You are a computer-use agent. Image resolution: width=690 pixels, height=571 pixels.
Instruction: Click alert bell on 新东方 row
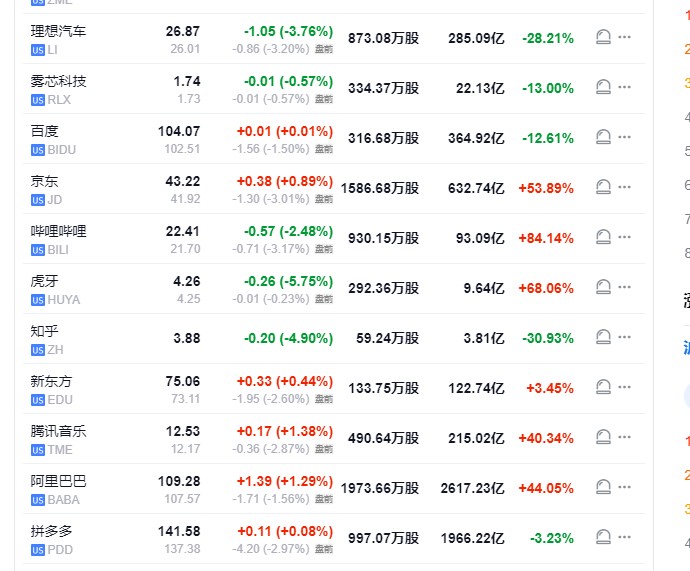coord(603,388)
